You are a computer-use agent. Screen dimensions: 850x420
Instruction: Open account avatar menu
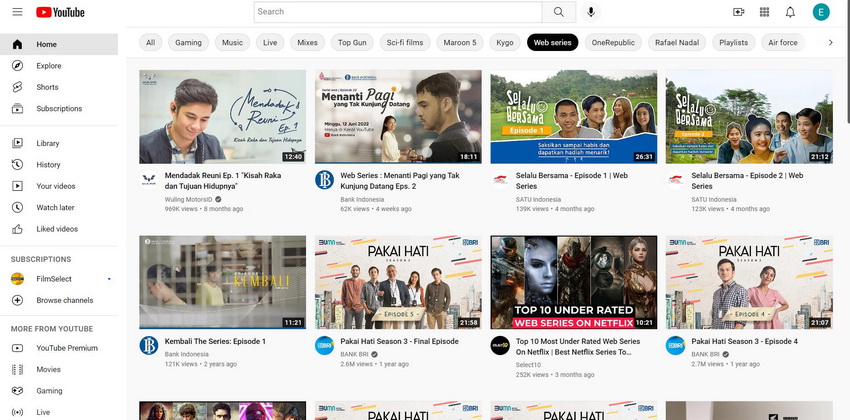(x=821, y=12)
